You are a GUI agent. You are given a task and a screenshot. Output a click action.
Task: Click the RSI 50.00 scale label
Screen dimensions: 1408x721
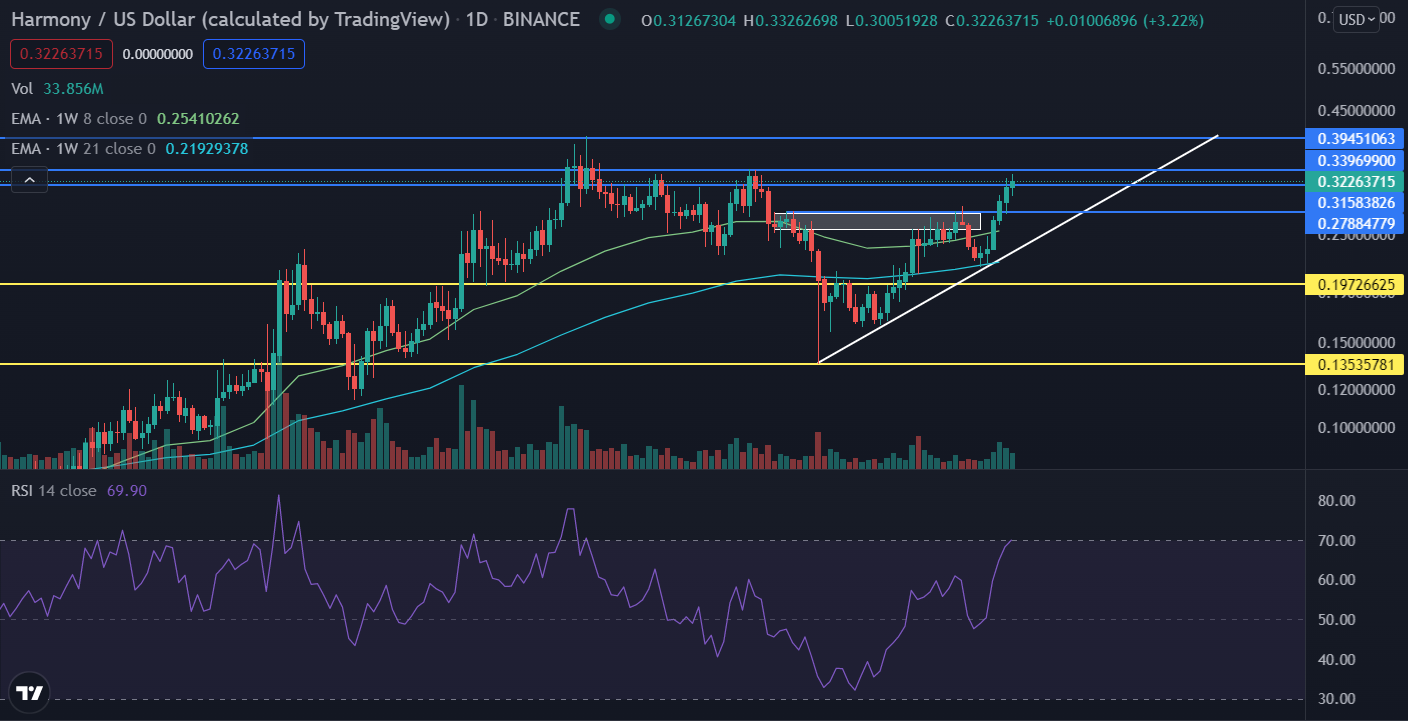[x=1337, y=620]
